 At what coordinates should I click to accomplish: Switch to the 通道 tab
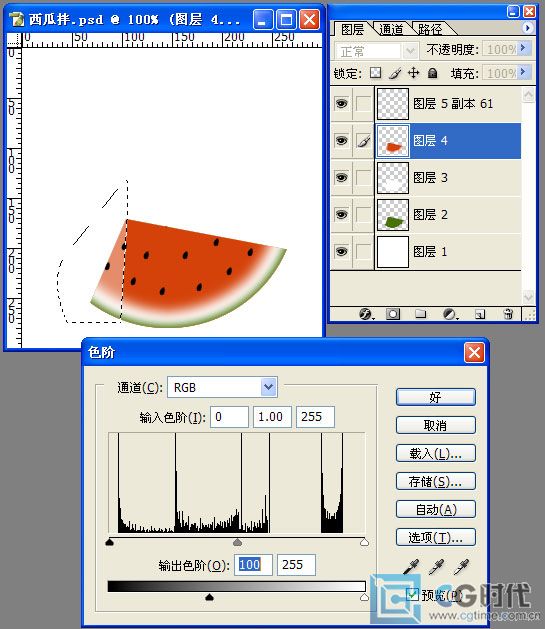pyautogui.click(x=391, y=29)
